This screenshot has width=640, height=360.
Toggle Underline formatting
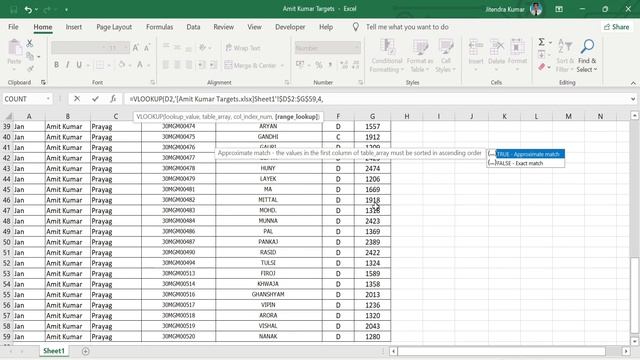[x=79, y=64]
